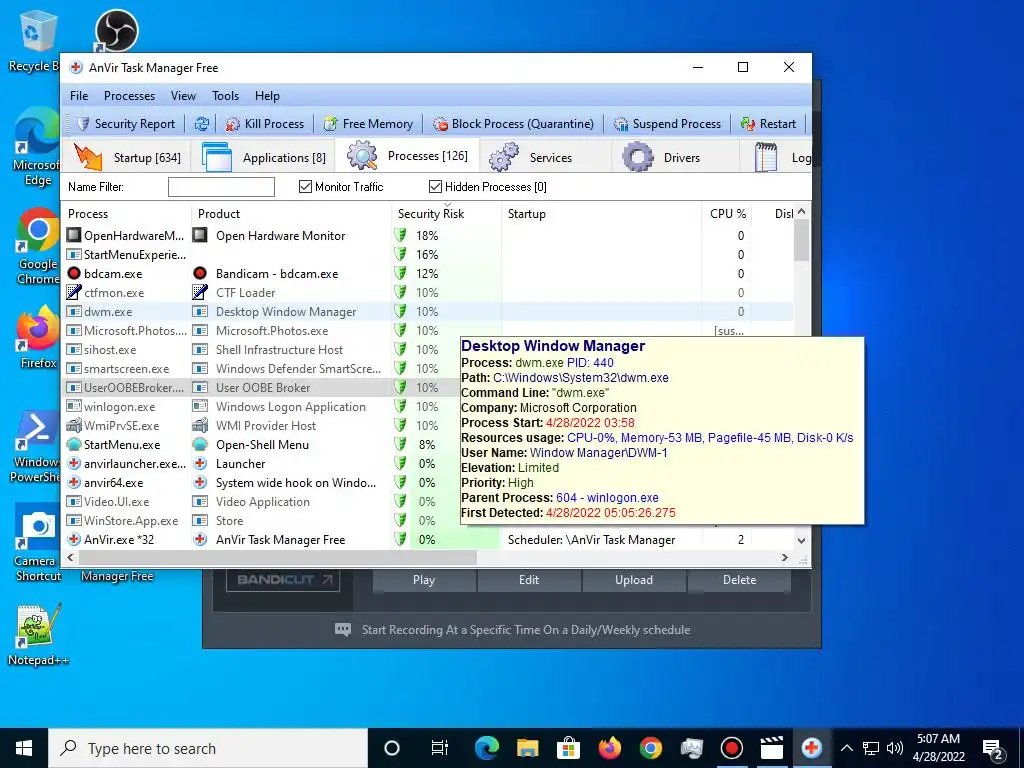Click Upload in the Bandicam window
The height and width of the screenshot is (768, 1024).
click(x=633, y=580)
